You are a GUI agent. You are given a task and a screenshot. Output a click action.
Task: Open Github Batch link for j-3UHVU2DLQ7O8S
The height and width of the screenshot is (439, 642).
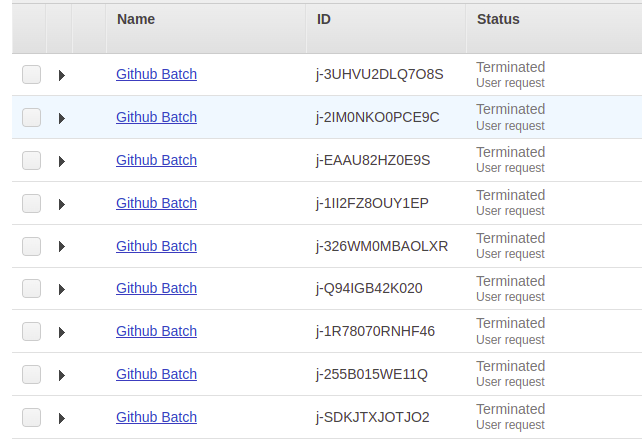coord(156,74)
